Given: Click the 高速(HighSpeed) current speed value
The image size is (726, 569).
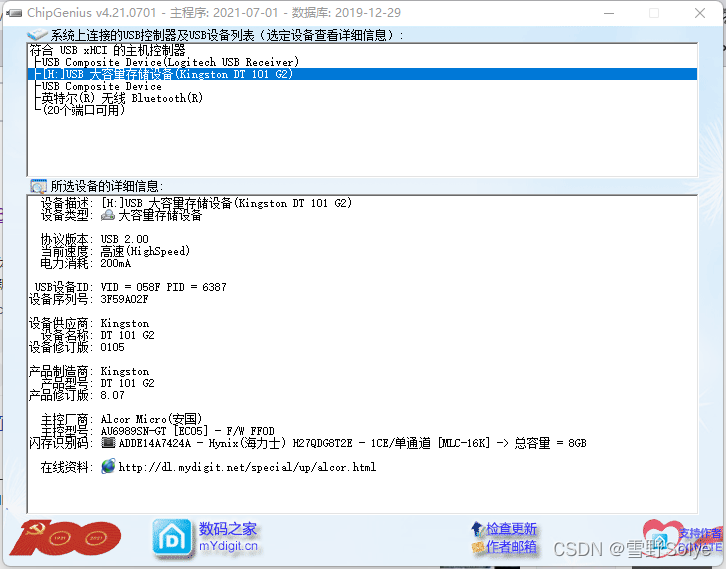Looking at the screenshot, I should tap(145, 251).
